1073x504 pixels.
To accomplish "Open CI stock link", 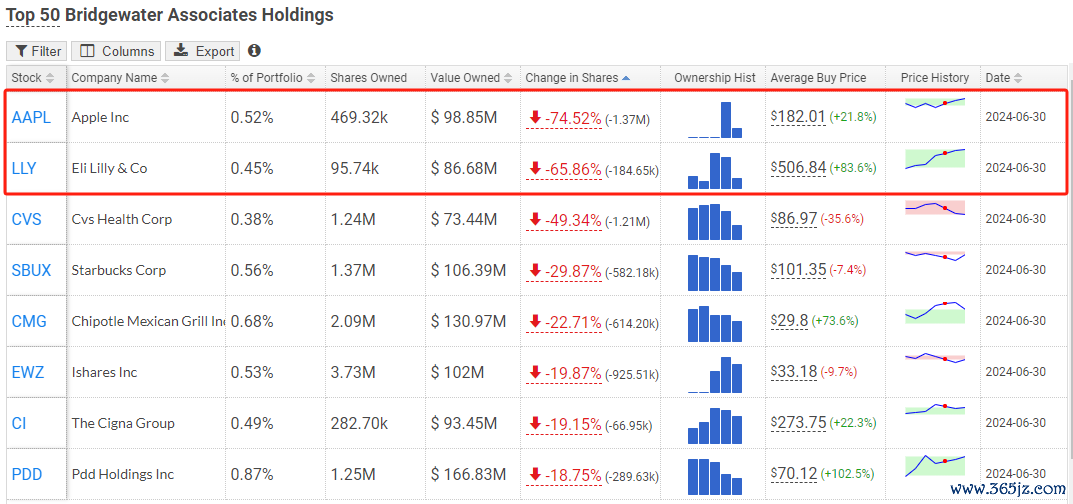I will pyautogui.click(x=19, y=423).
